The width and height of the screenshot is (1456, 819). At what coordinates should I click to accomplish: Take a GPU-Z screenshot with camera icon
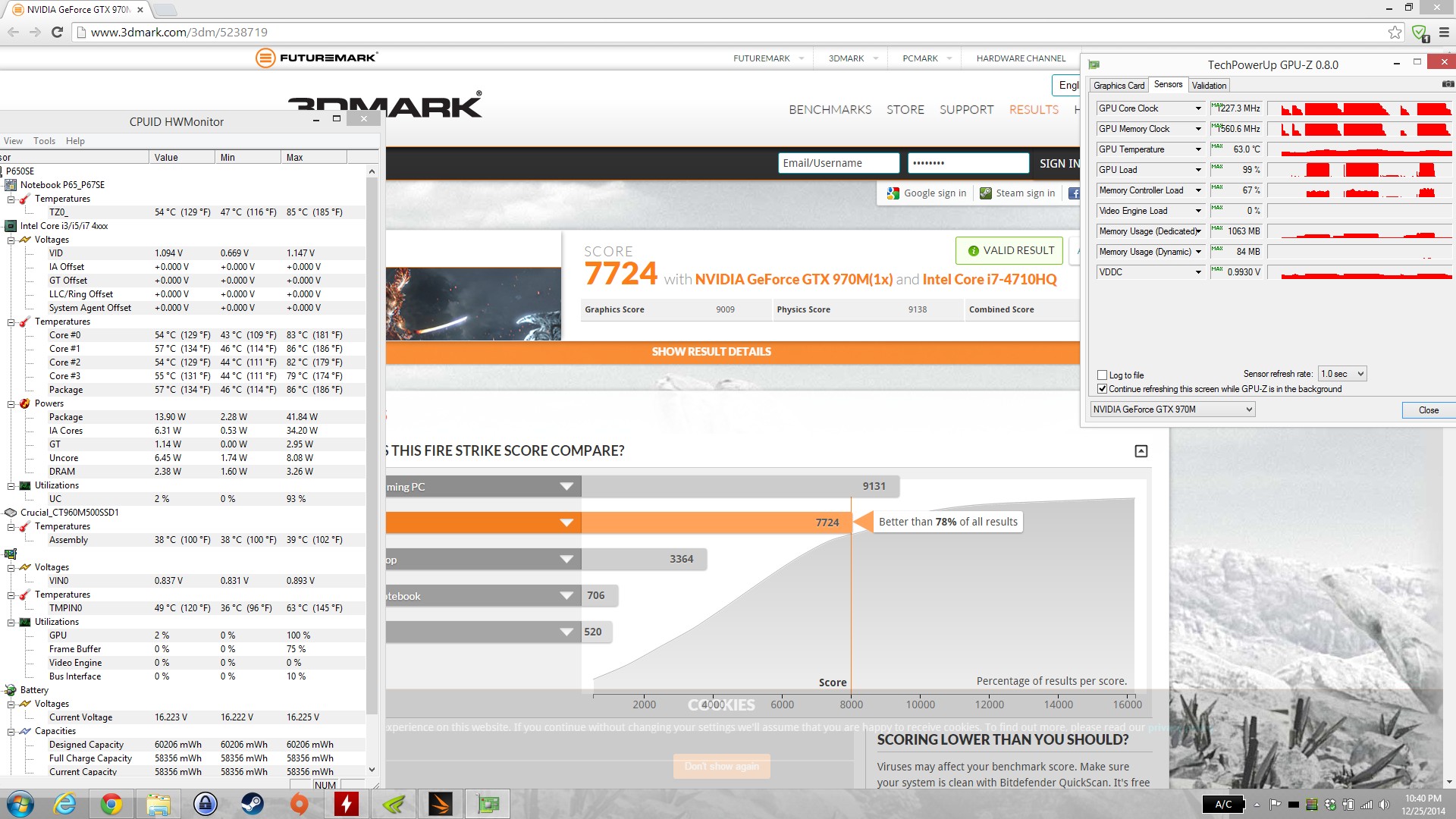point(1448,84)
